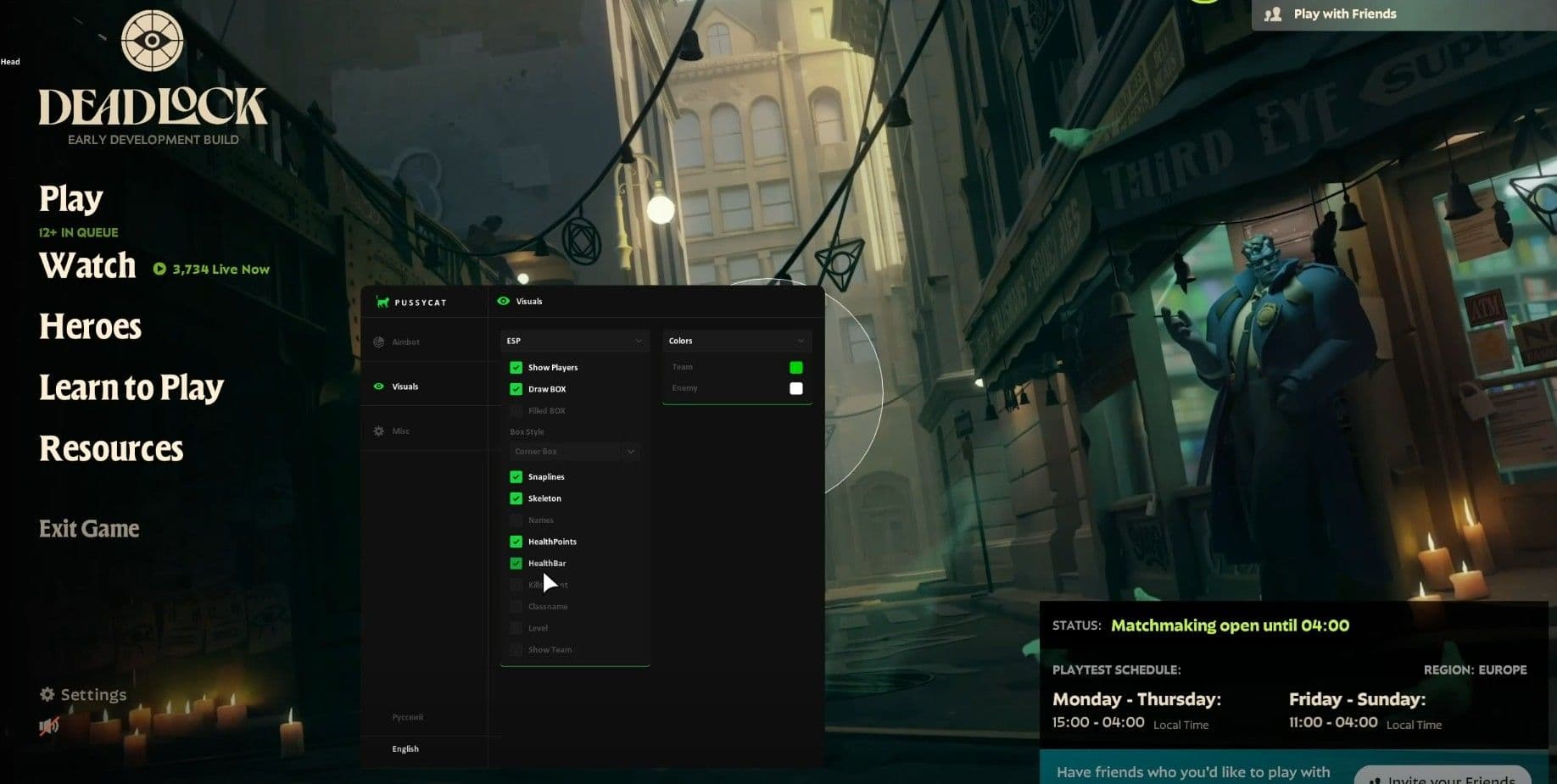Turn off Snaplines checkbox

[x=516, y=477]
